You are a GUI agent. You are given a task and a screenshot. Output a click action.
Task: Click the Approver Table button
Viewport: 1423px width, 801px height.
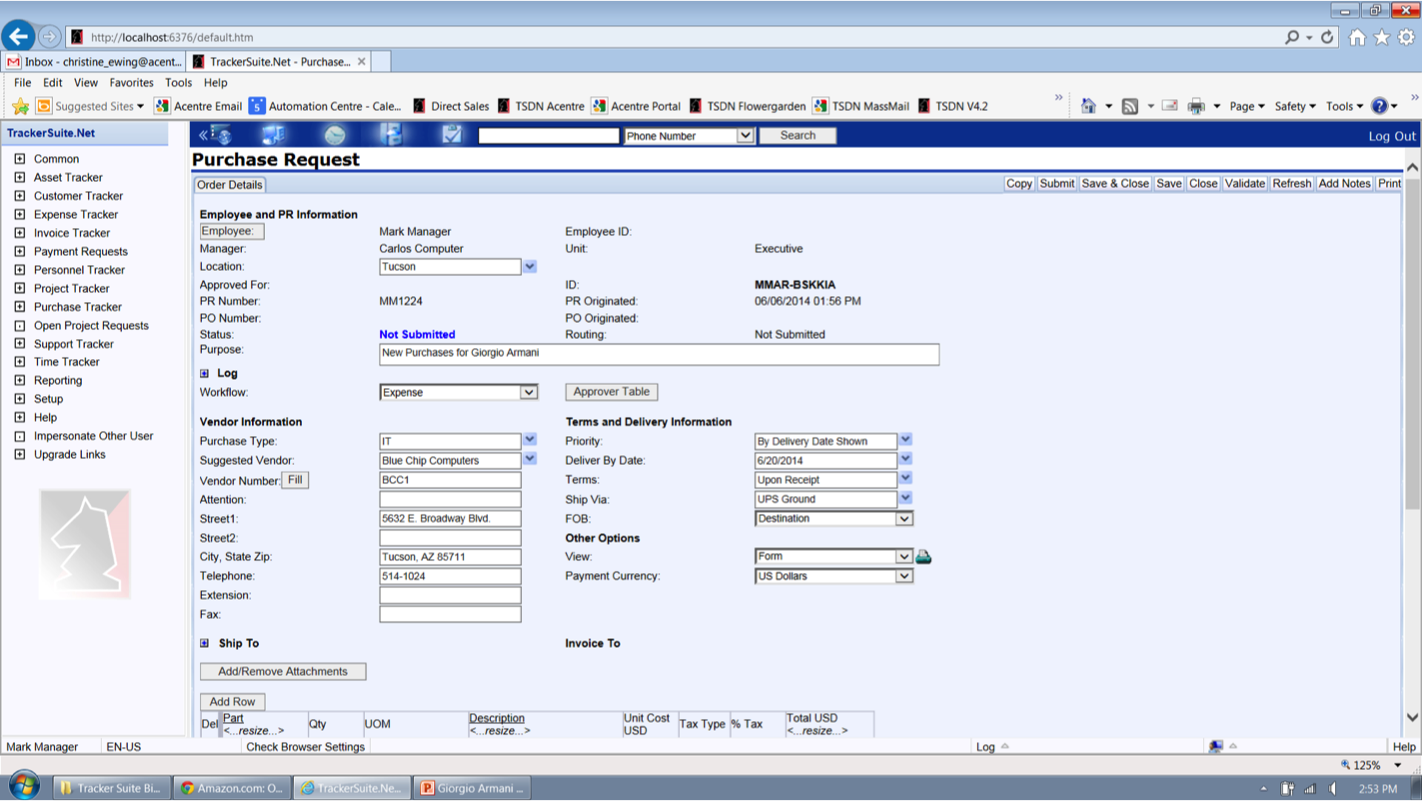tap(611, 392)
